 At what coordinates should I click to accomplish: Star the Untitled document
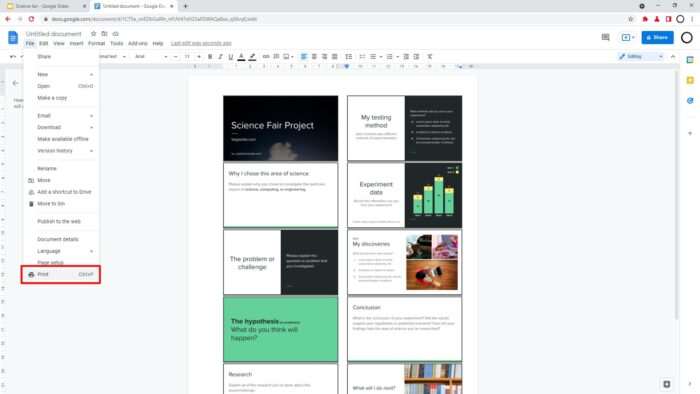pyautogui.click(x=93, y=34)
